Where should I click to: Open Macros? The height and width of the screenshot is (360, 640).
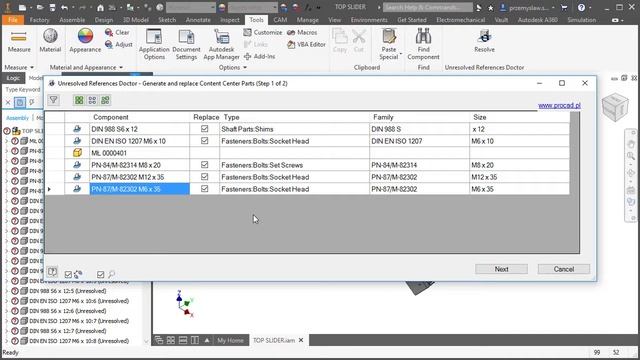tap(302, 32)
